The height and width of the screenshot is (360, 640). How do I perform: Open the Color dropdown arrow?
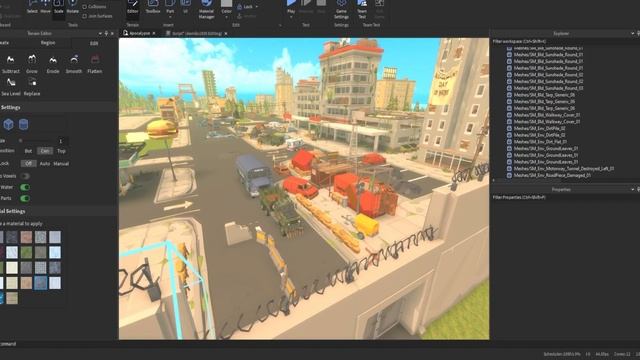[x=227, y=17]
